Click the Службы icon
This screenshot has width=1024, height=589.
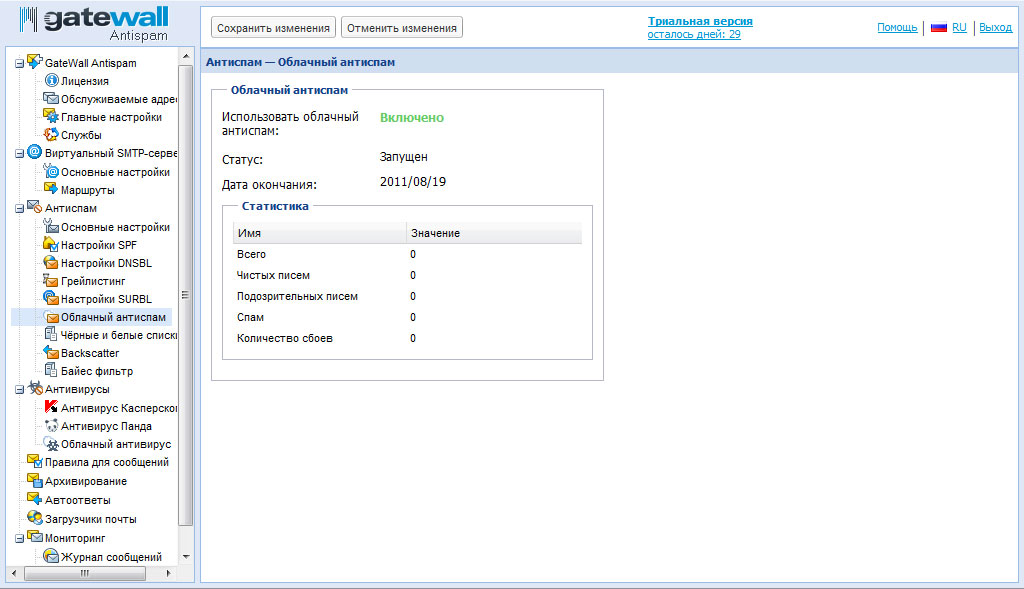(x=51, y=135)
